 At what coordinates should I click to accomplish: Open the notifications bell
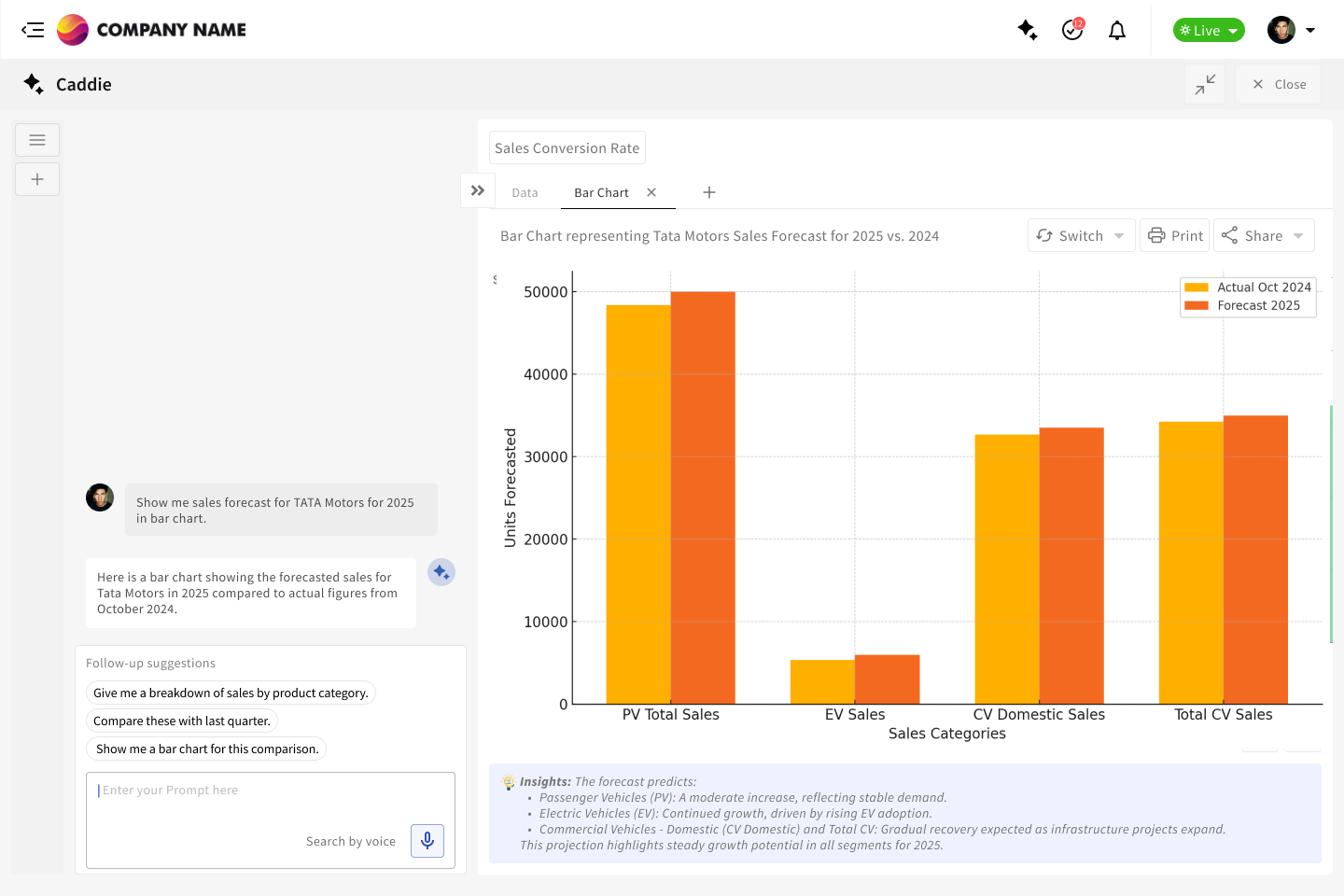[1117, 31]
